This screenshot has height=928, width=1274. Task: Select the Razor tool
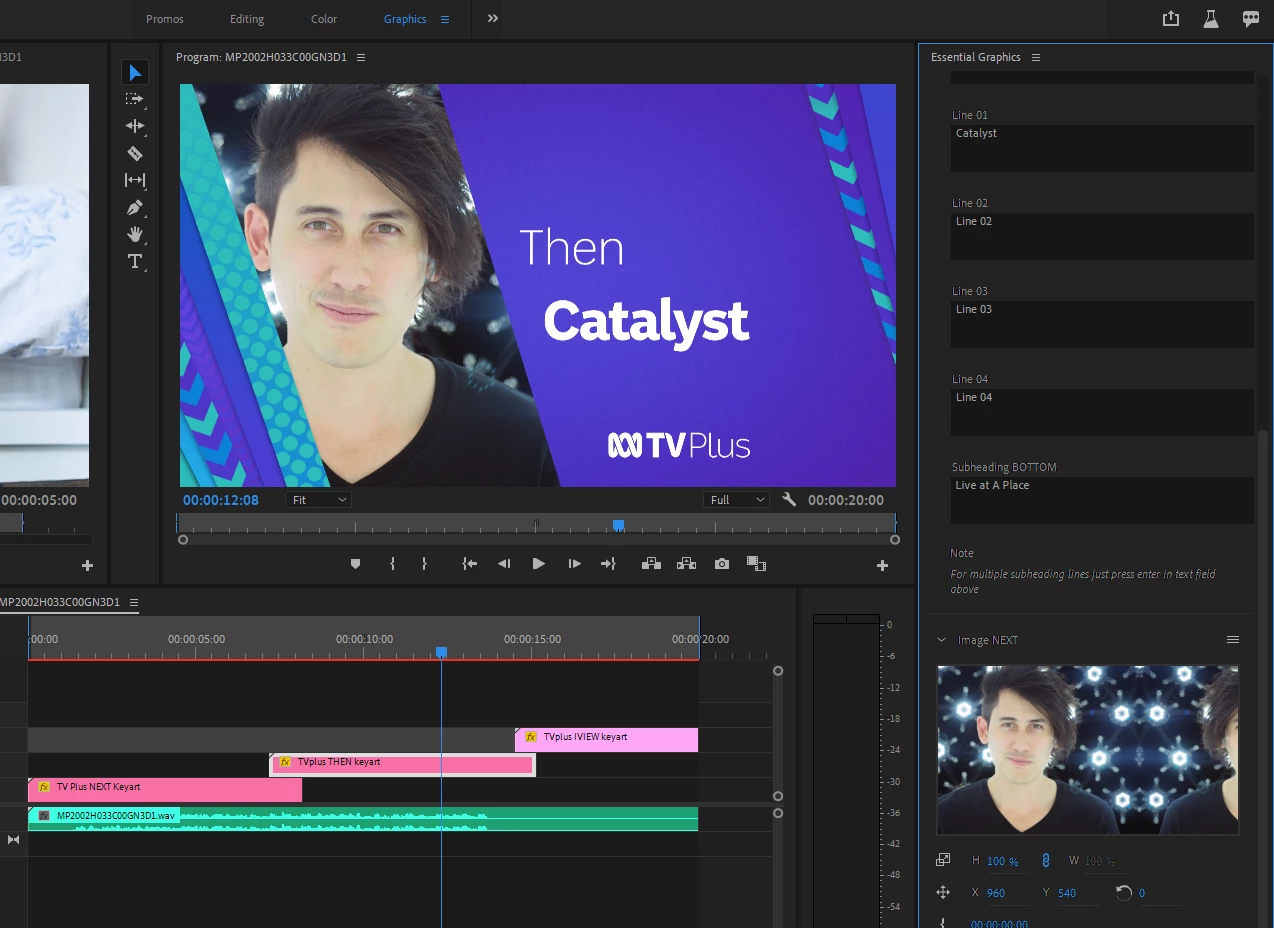tap(135, 153)
